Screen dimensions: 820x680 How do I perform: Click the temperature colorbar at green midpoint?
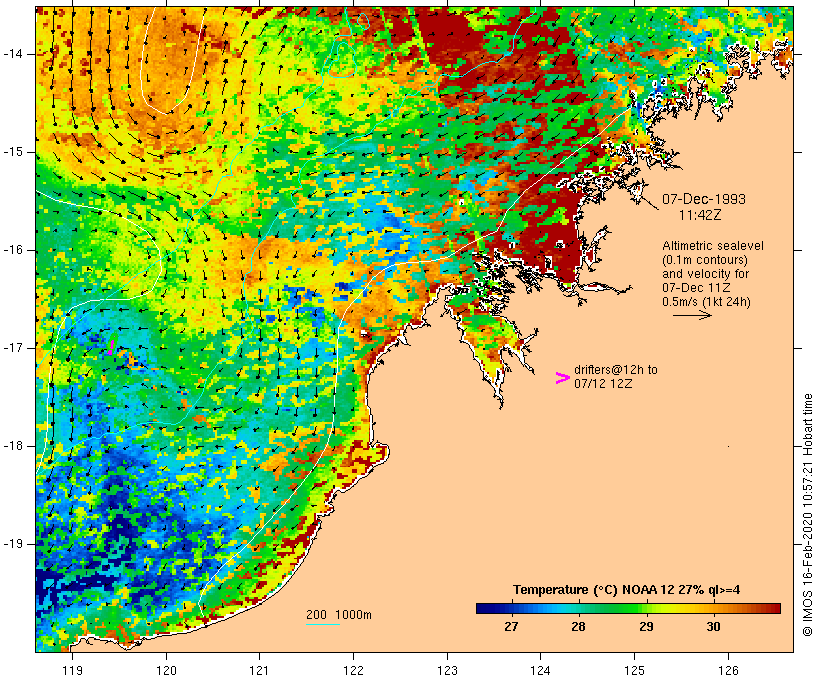tap(628, 608)
